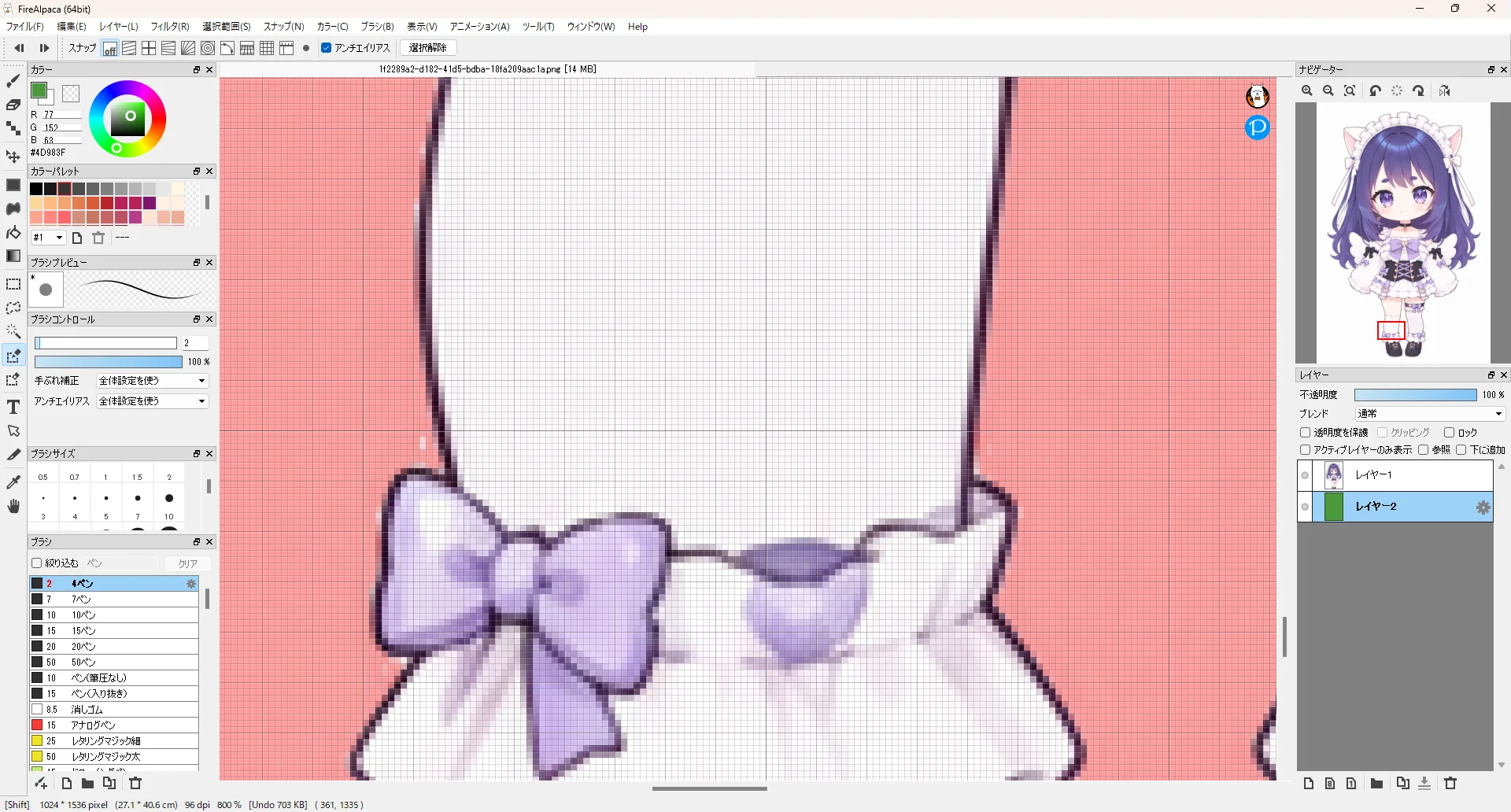
Task: Hide レイヤー1 with its visibility dot
Action: coord(1305,475)
